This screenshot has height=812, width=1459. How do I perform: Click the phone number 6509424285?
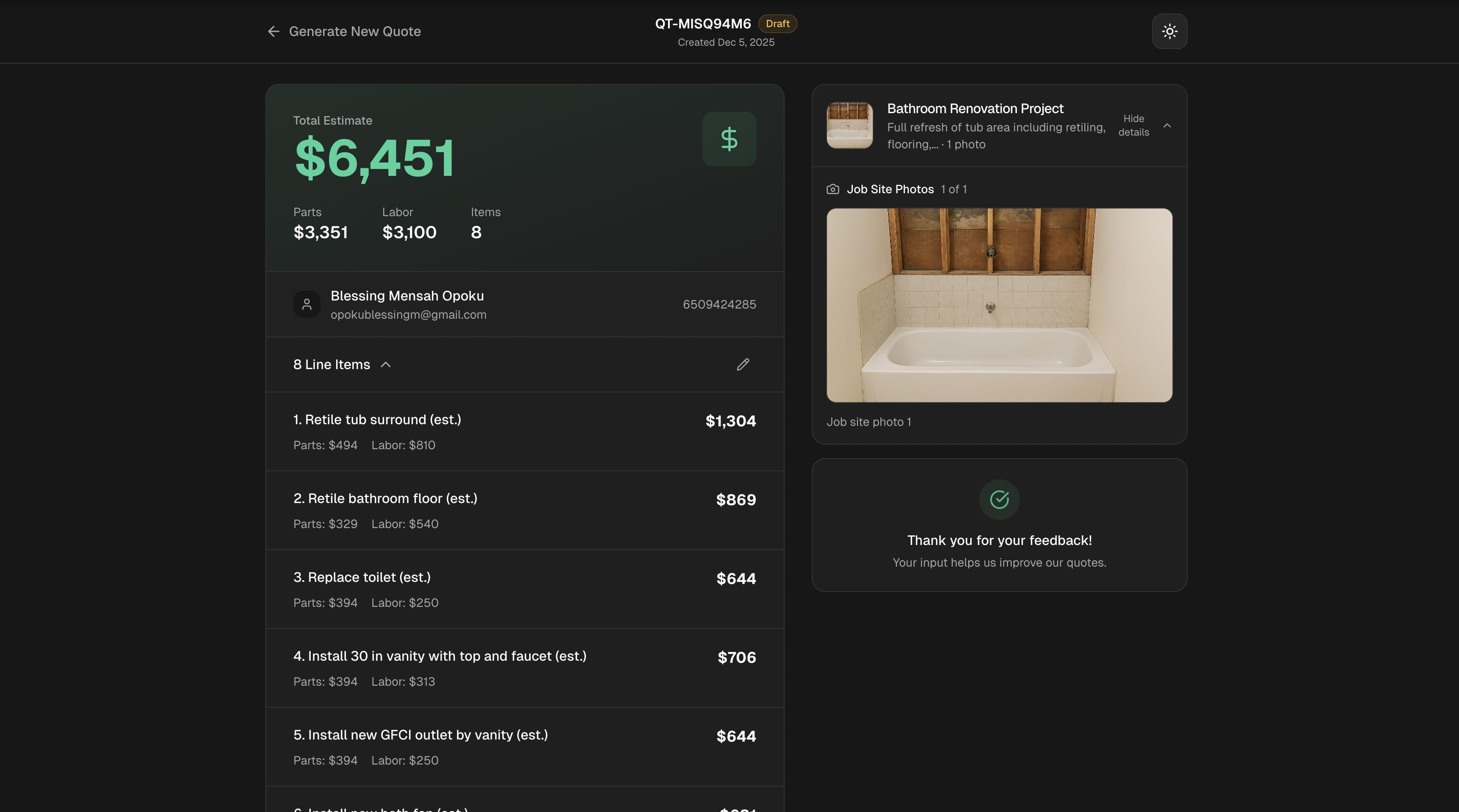point(719,304)
